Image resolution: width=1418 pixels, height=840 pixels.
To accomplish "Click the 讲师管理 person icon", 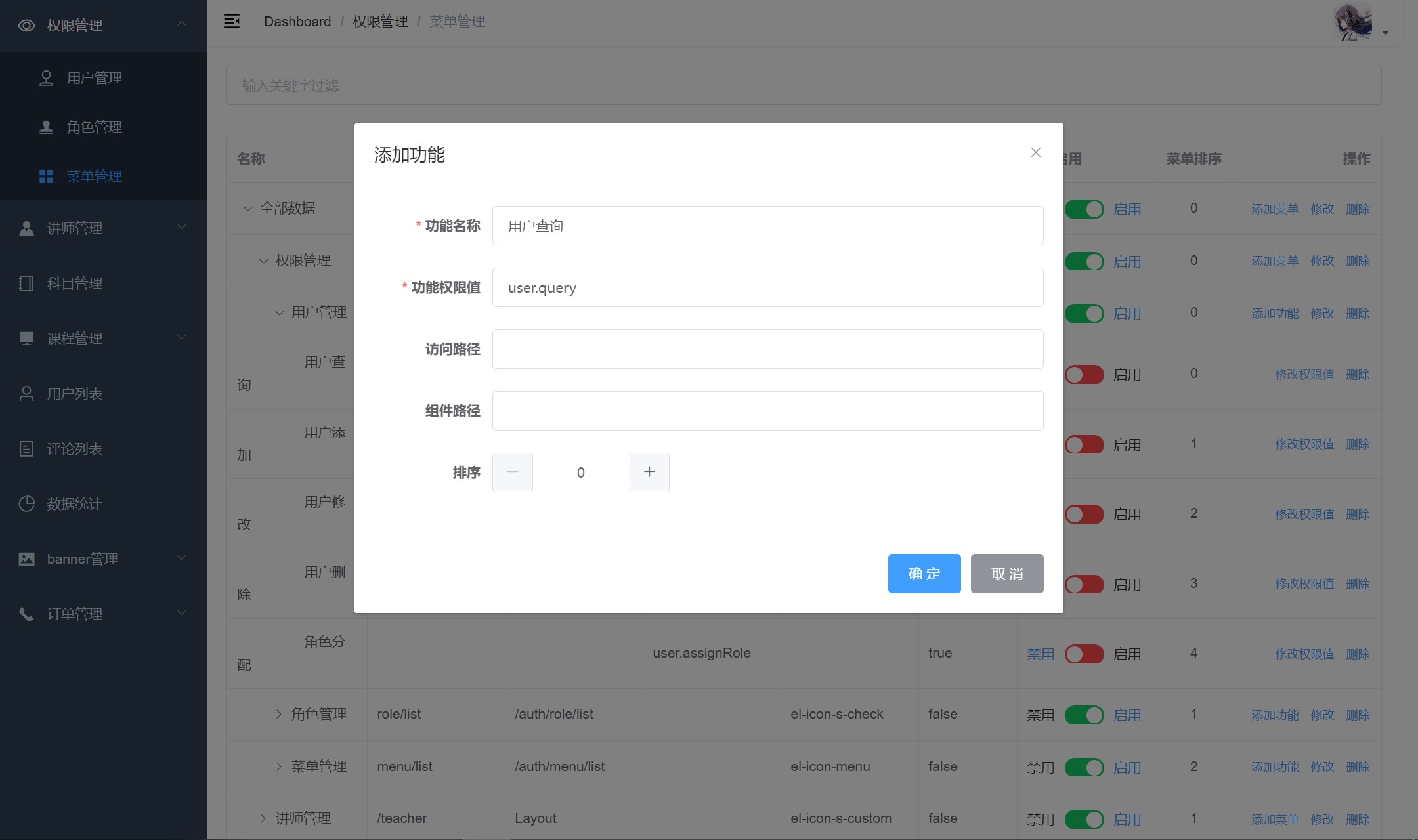I will pos(26,228).
